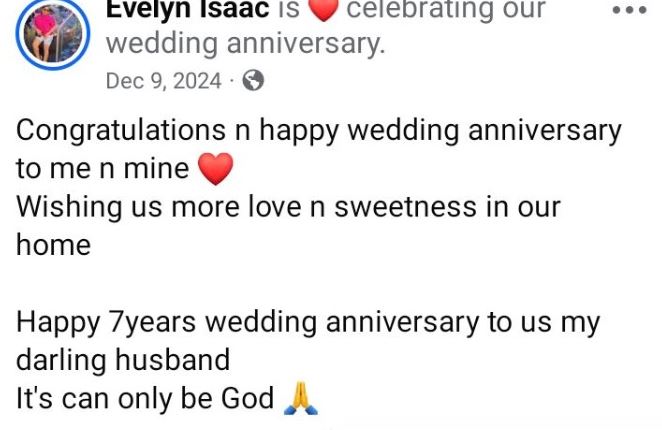Click the "darling husband" text

[x=123, y=360]
